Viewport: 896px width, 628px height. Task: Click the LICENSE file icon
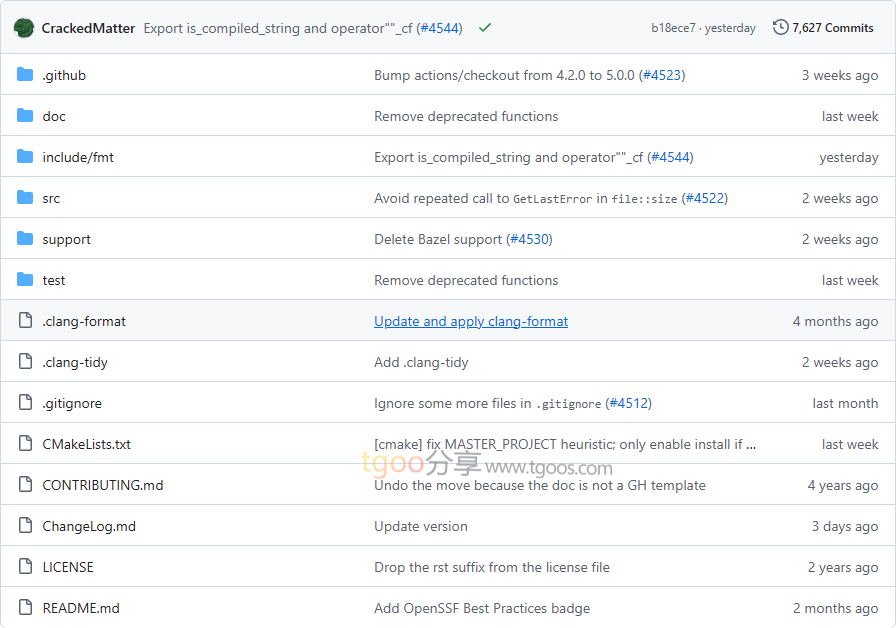click(x=25, y=567)
